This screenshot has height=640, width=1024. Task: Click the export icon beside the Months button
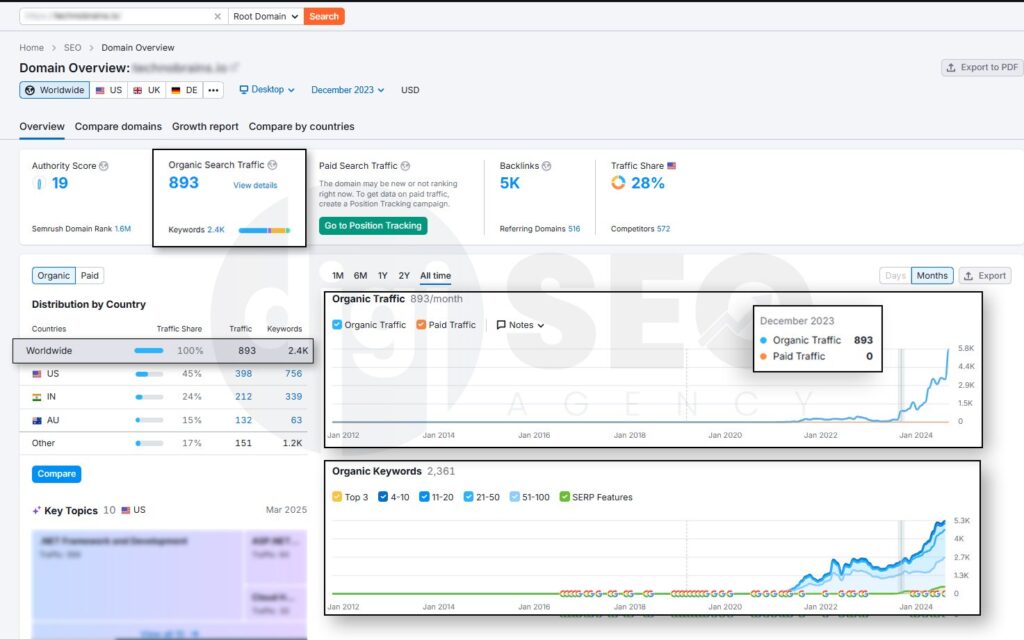968,276
